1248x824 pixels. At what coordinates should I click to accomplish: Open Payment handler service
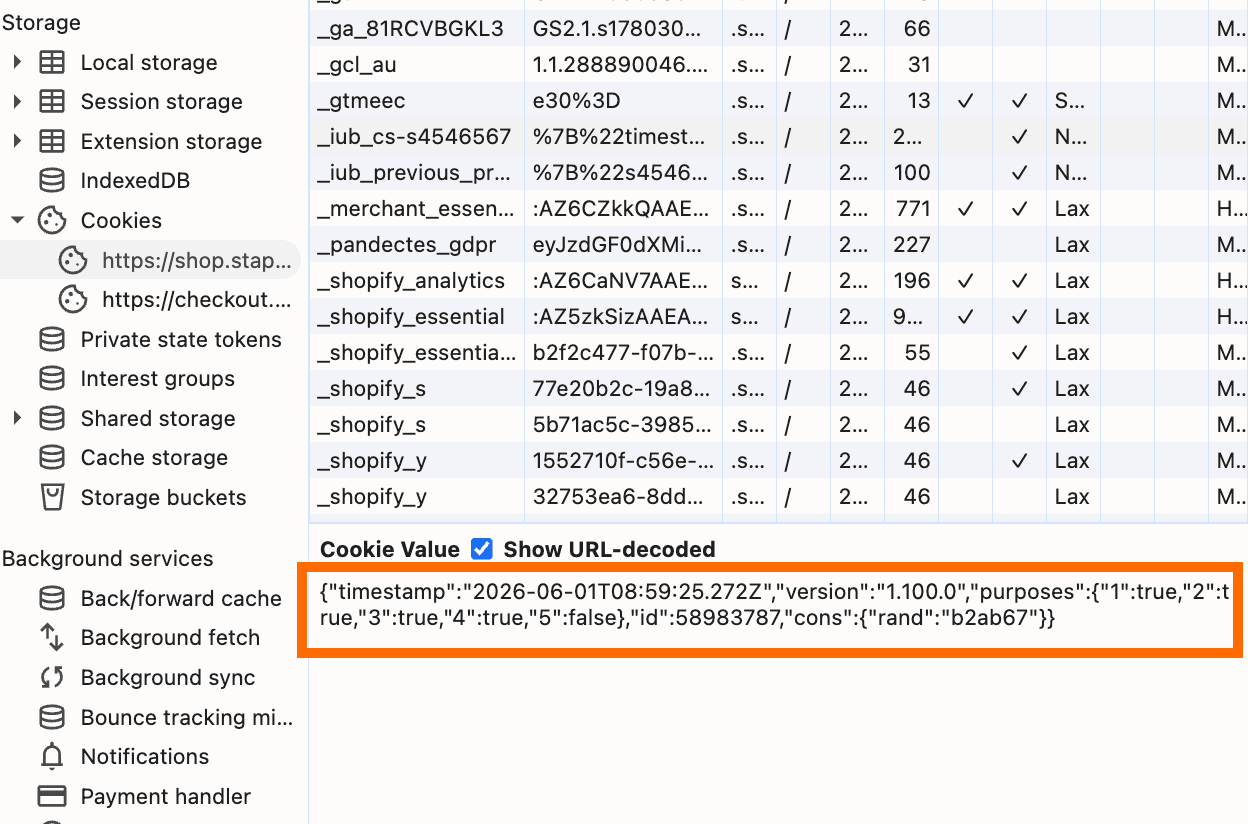click(166, 797)
